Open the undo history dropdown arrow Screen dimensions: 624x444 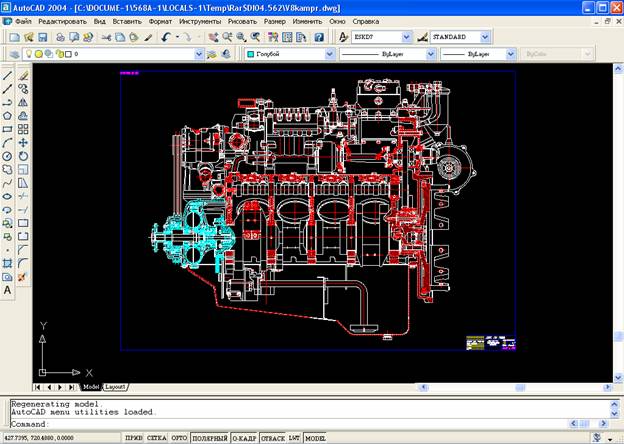tap(177, 37)
